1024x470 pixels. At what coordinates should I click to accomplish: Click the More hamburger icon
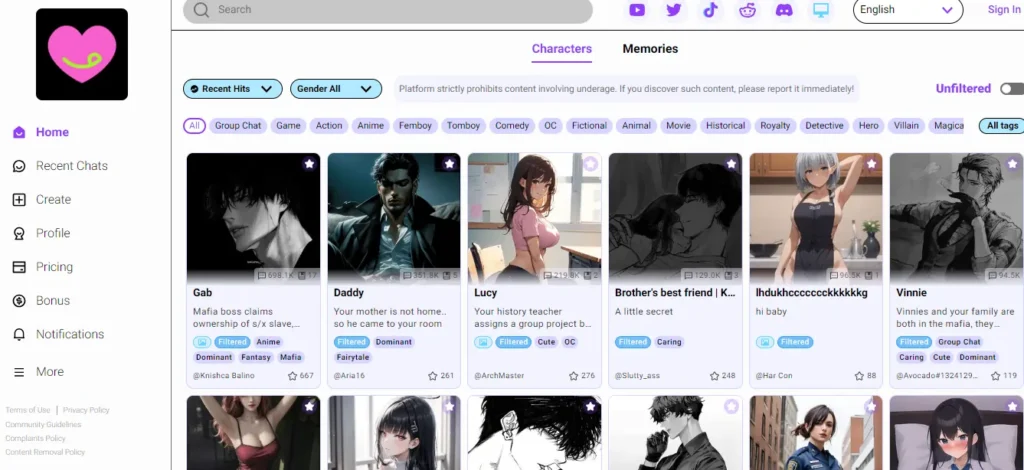(19, 372)
